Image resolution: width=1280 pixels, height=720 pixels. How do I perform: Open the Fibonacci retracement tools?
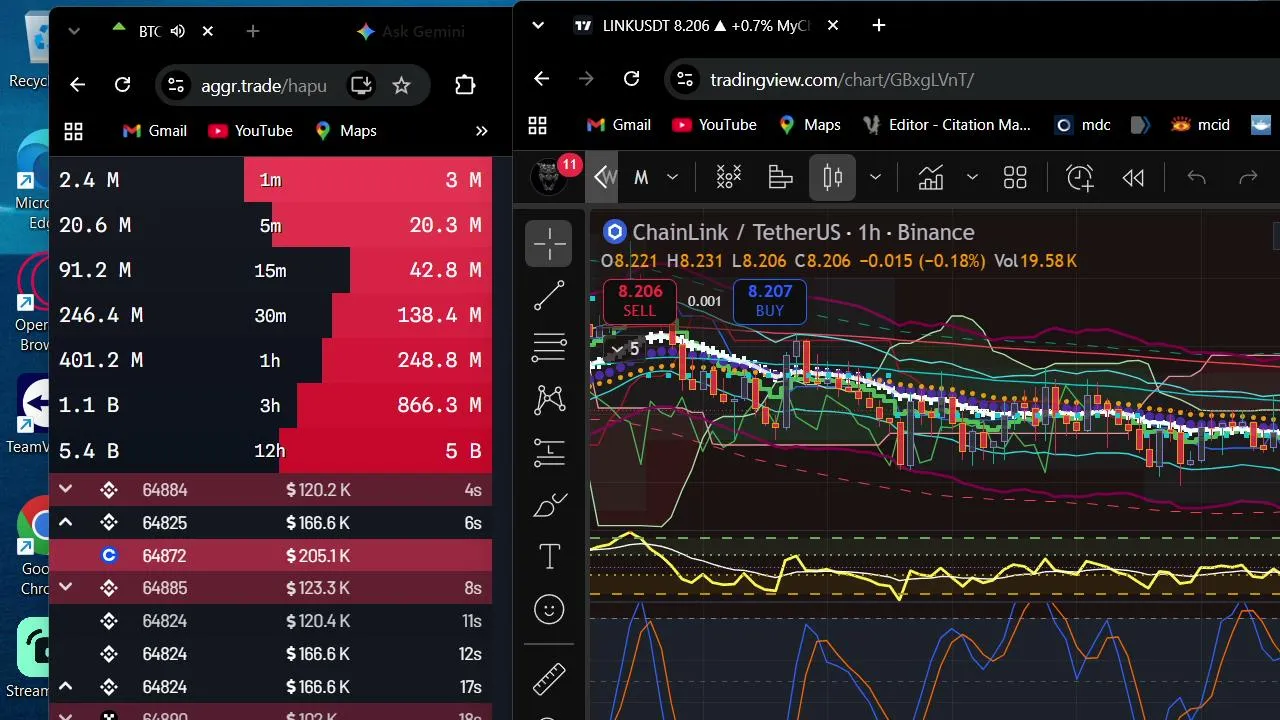click(x=550, y=347)
